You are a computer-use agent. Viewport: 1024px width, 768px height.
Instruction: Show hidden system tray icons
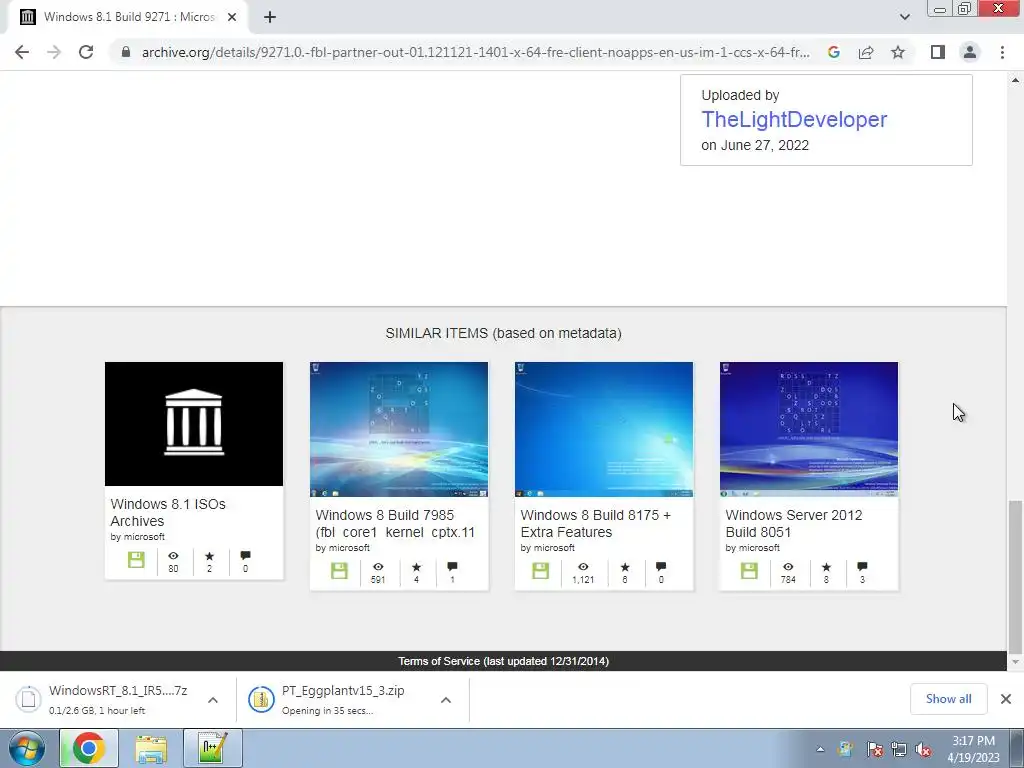(820, 749)
